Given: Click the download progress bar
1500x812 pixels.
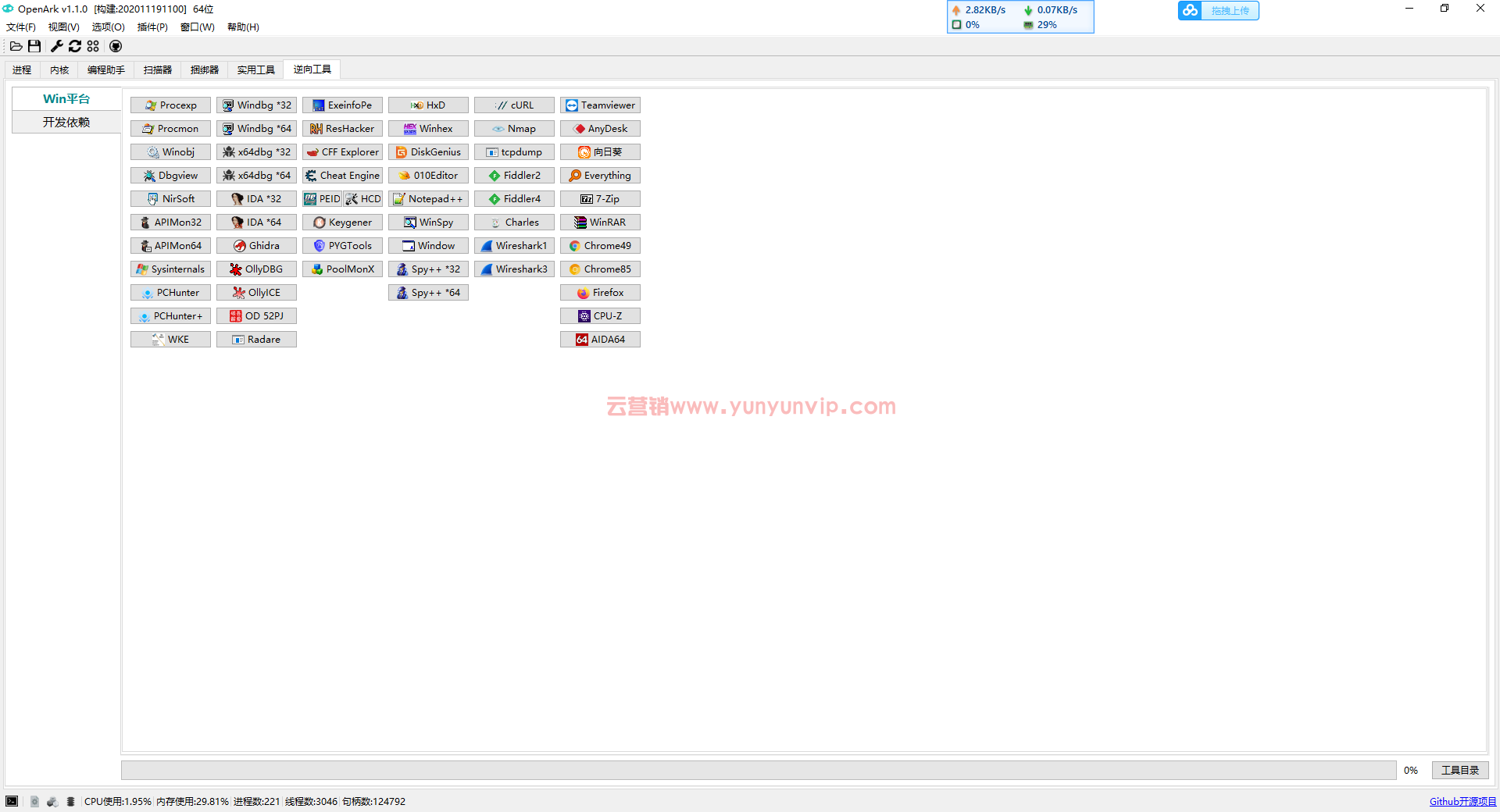Looking at the screenshot, I should tap(759, 771).
